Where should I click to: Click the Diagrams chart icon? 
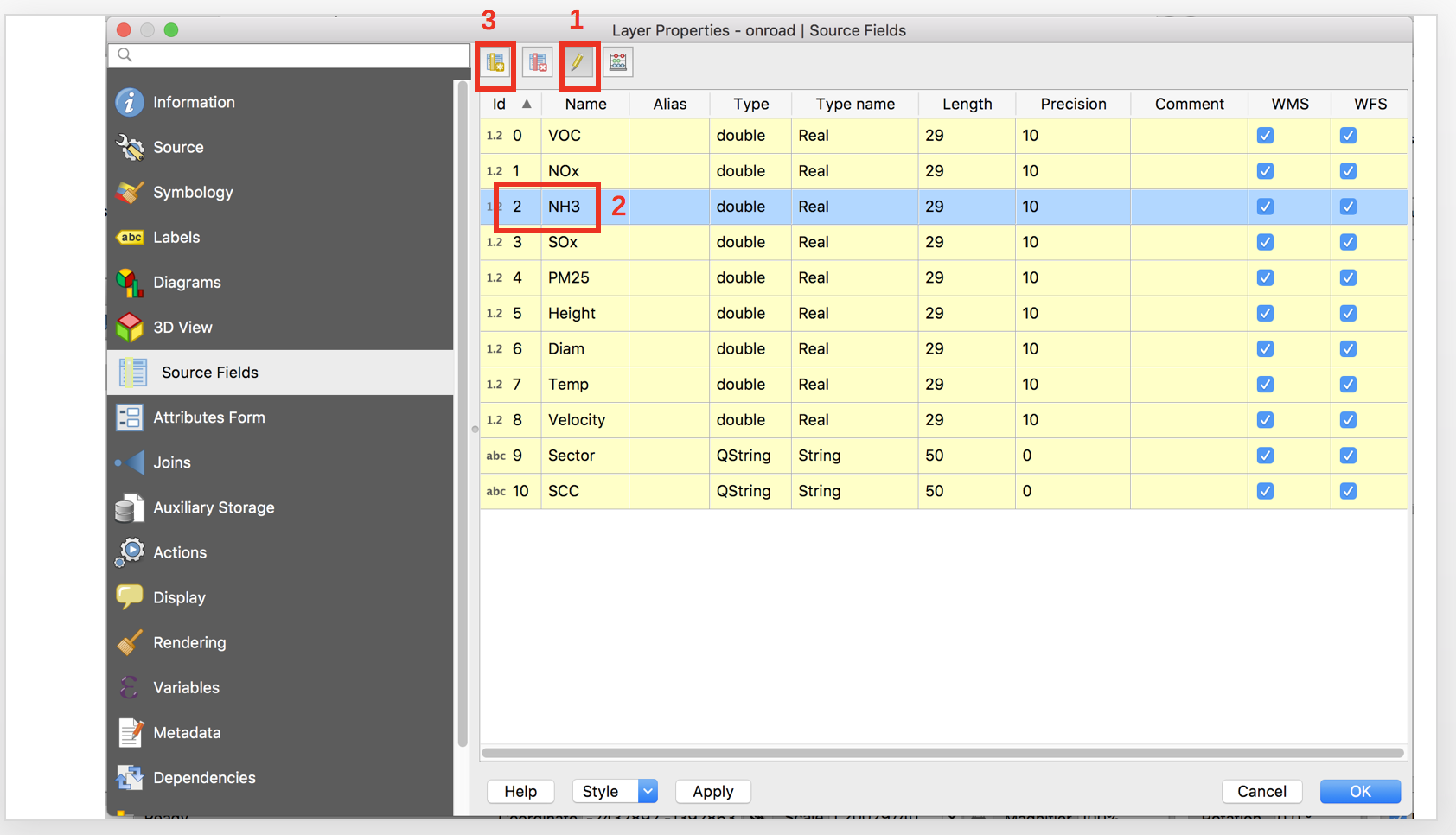click(130, 282)
